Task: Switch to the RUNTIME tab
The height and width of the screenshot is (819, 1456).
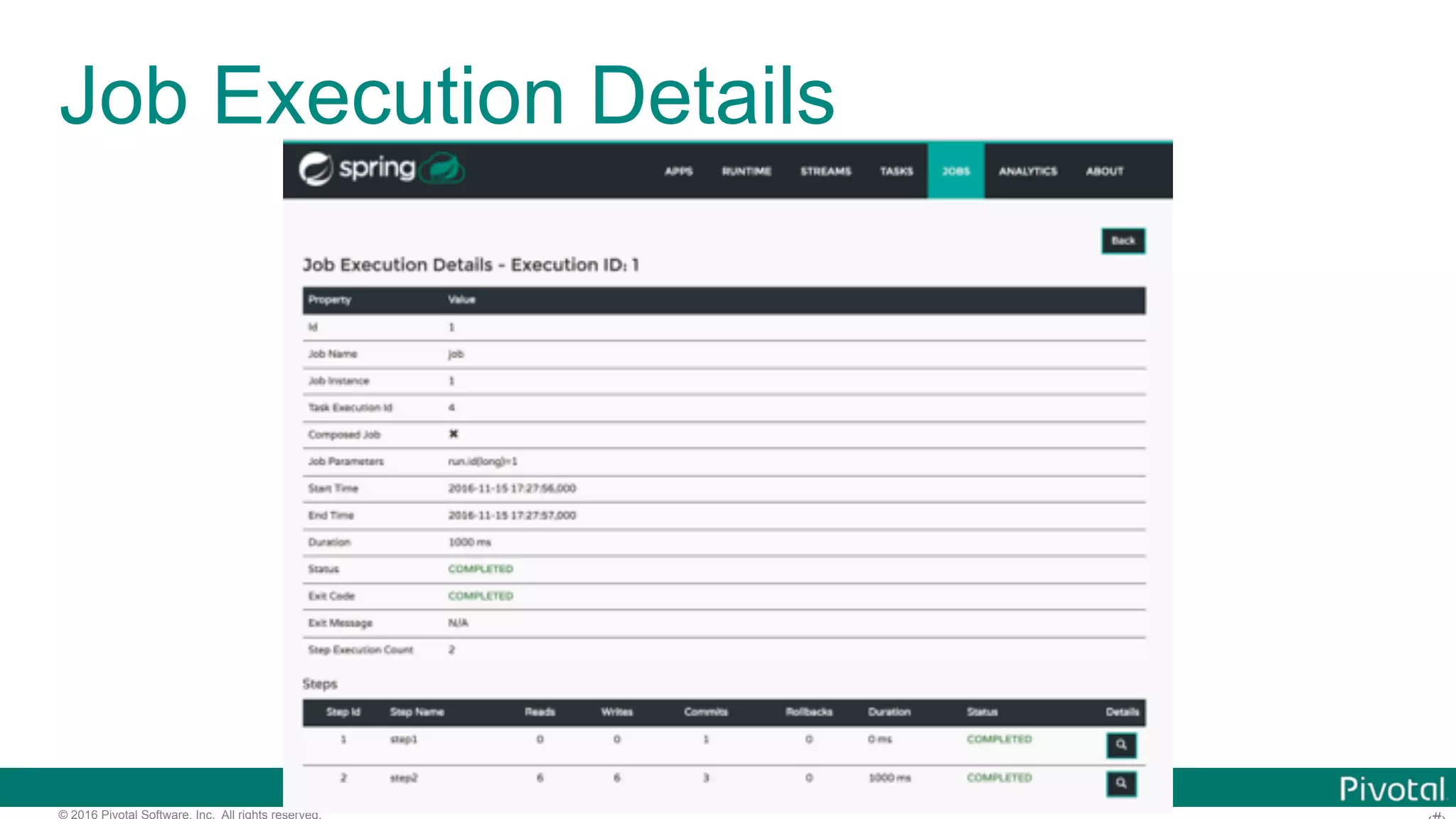Action: (746, 171)
